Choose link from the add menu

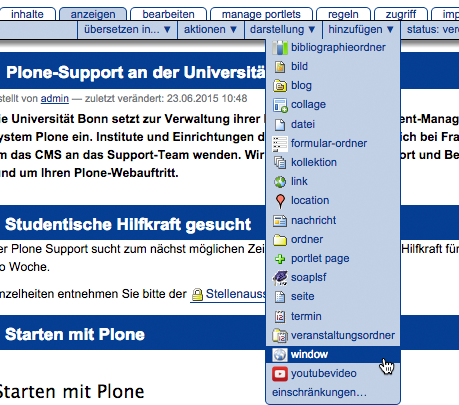(x=333, y=182)
